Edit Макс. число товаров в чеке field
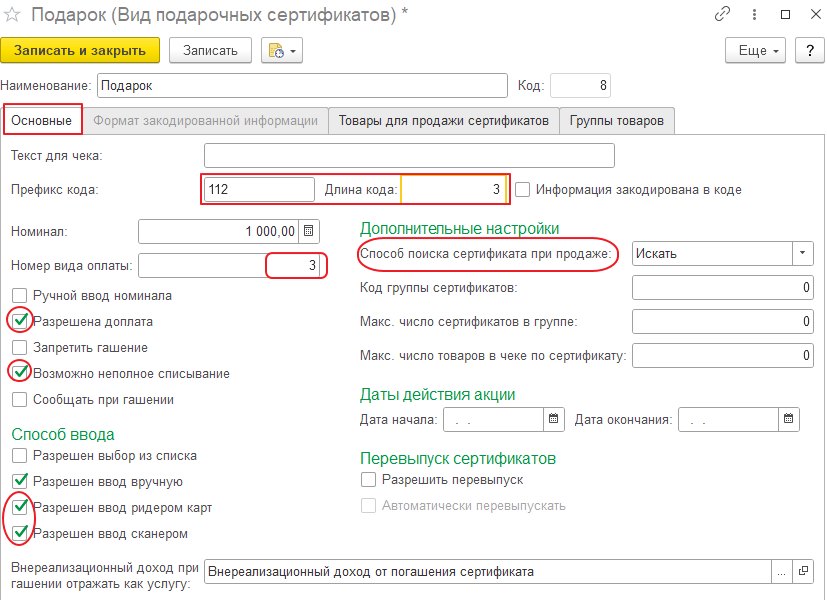 coord(723,356)
